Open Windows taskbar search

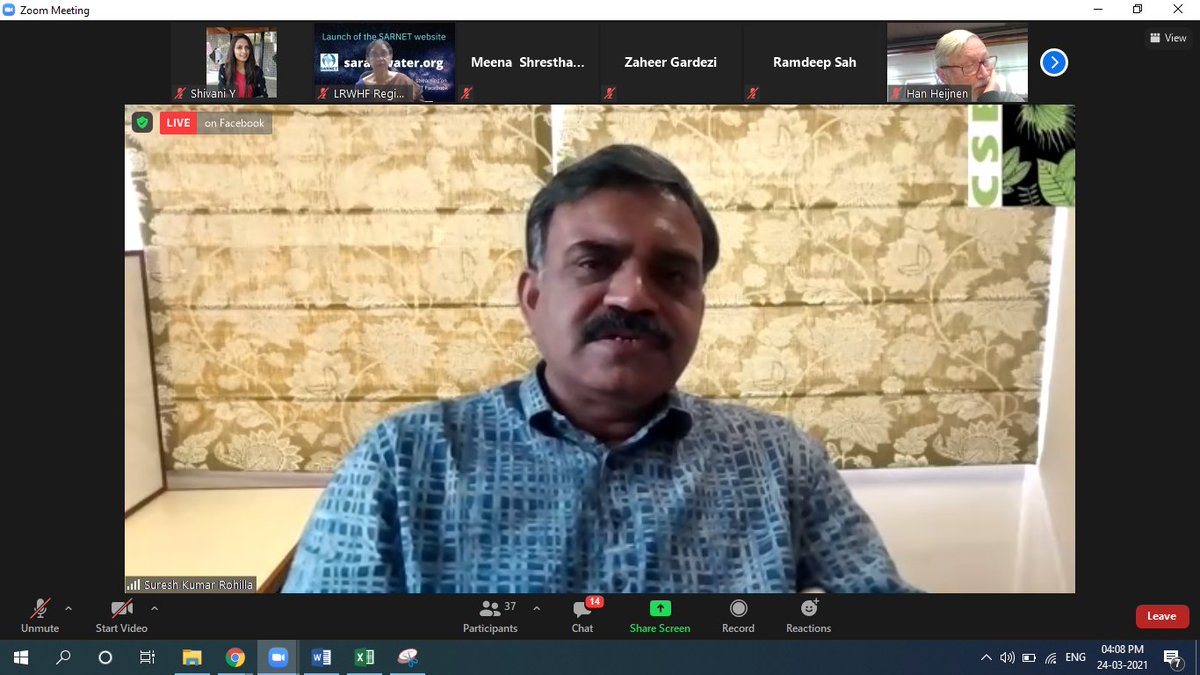pos(63,657)
